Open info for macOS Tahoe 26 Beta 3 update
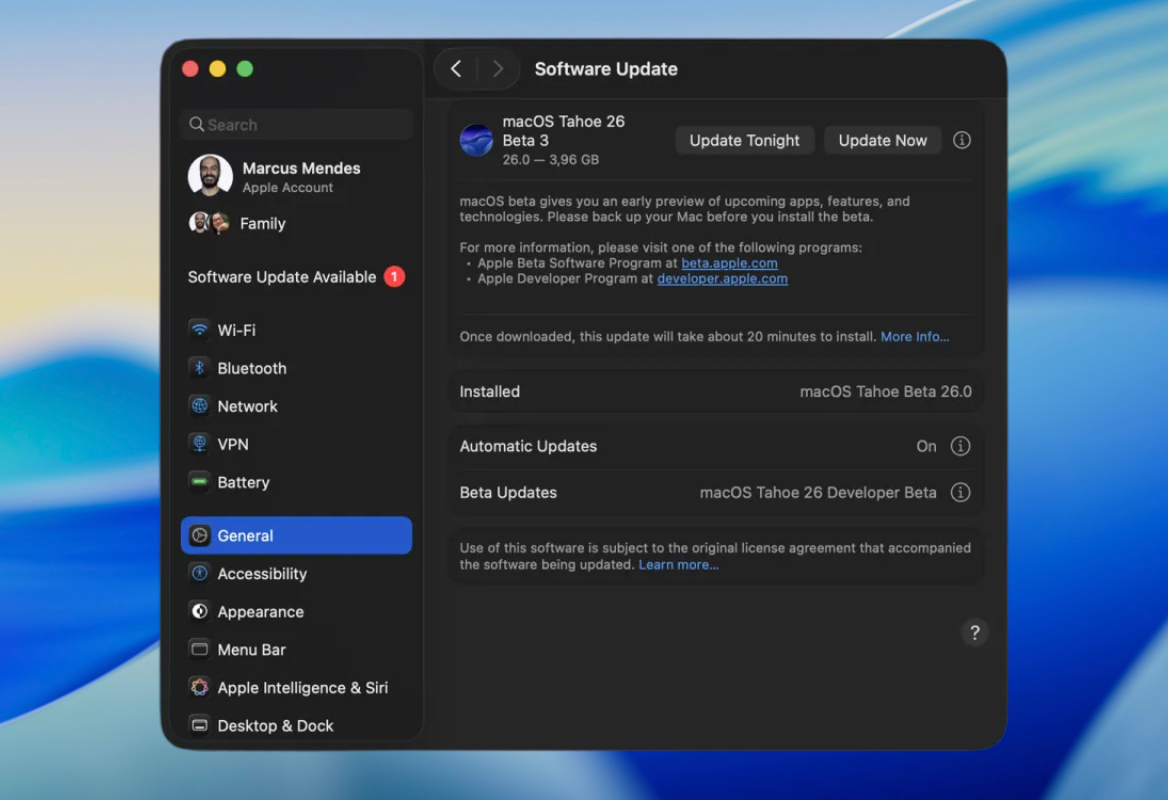This screenshot has height=800, width=1168. pos(962,140)
